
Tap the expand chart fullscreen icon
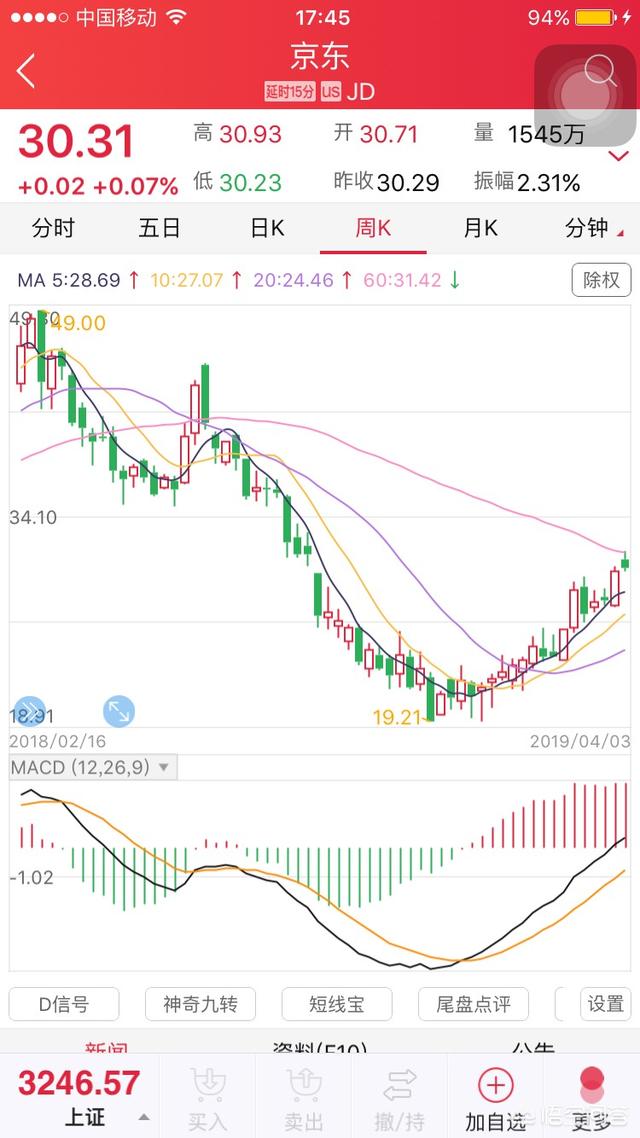pos(119,711)
